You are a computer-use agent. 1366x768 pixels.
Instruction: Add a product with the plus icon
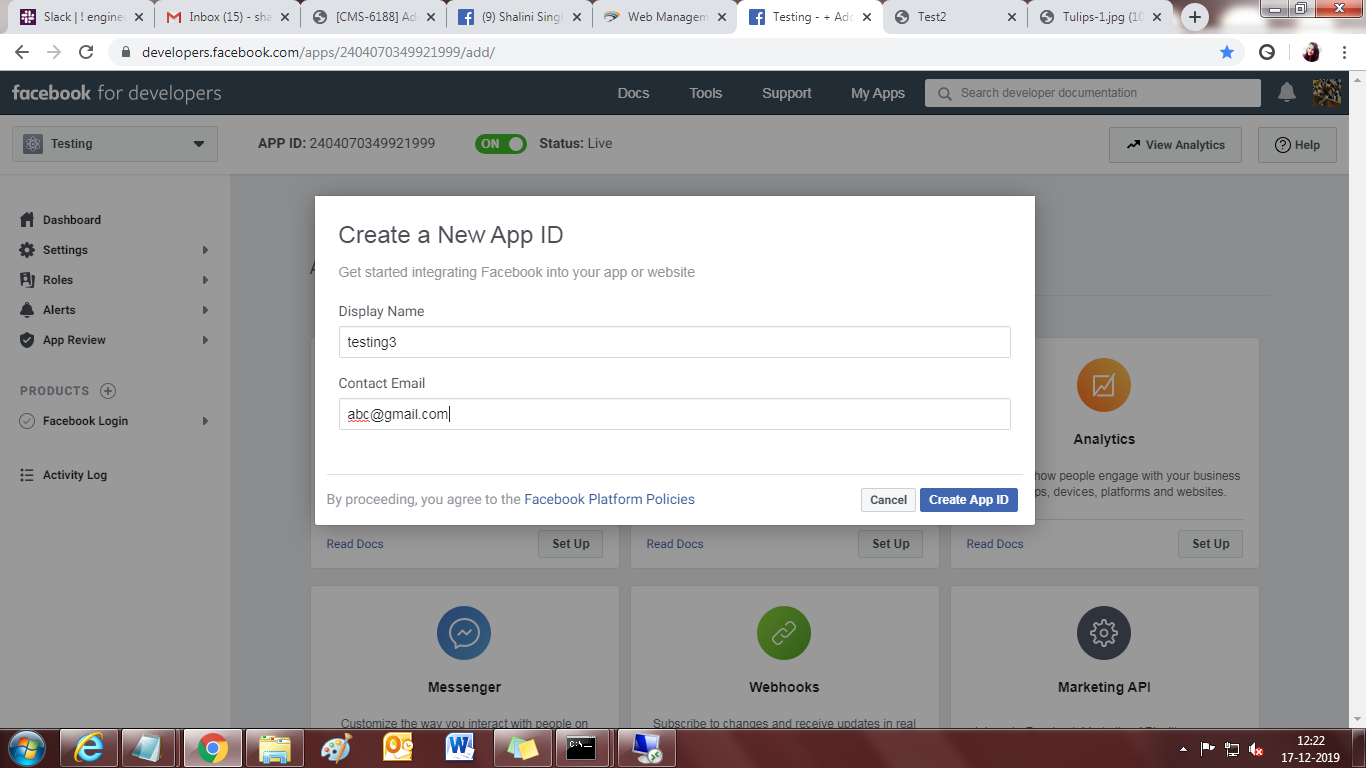tap(108, 391)
